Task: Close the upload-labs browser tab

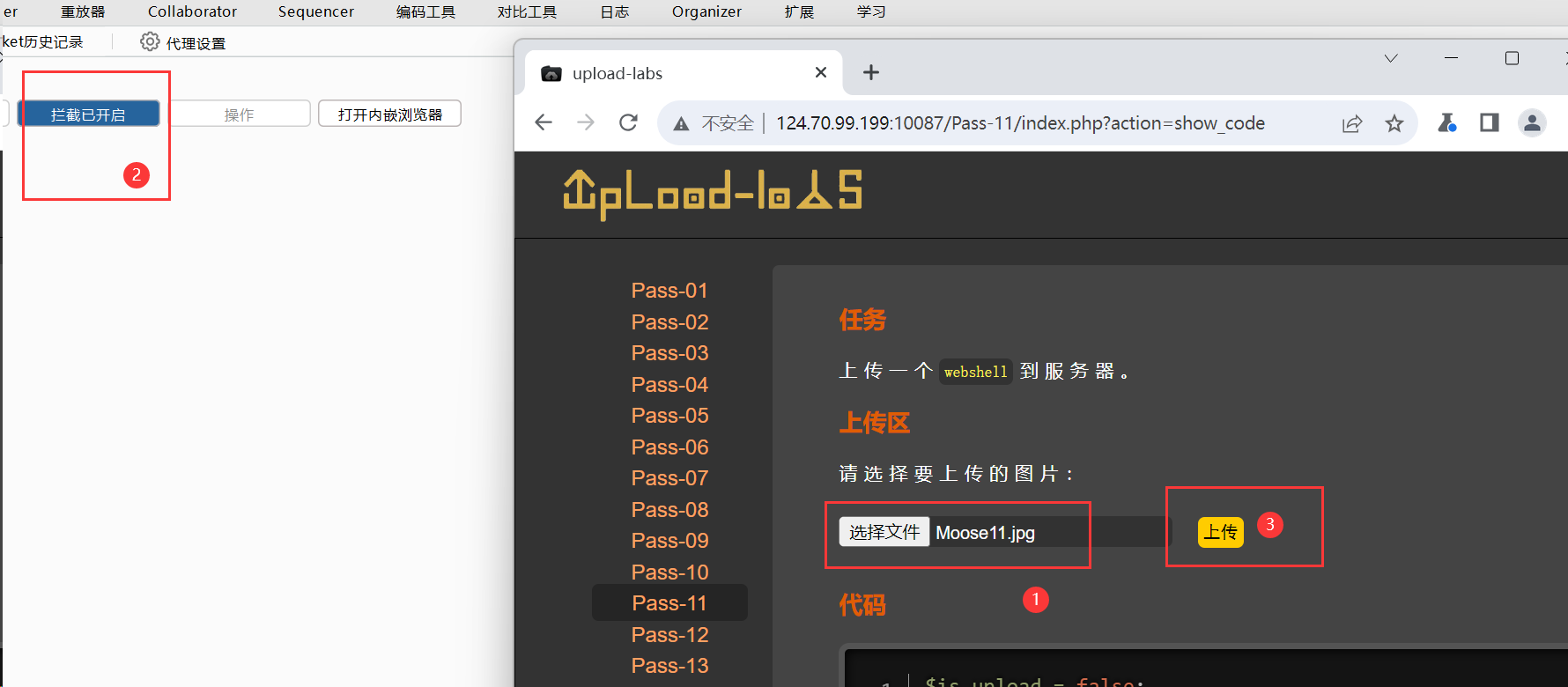Action: (821, 73)
